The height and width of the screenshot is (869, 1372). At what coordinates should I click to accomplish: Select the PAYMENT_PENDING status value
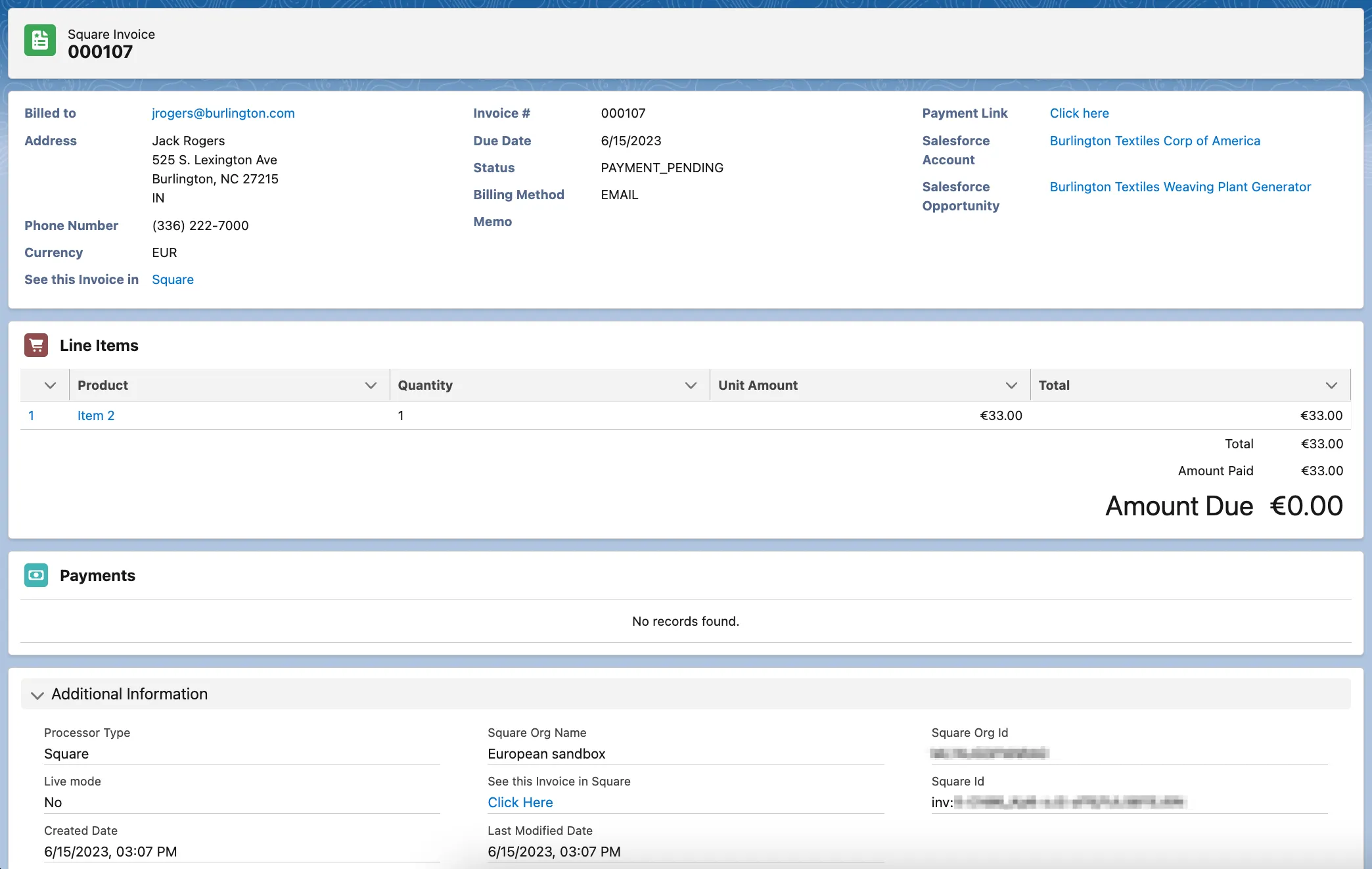pyautogui.click(x=662, y=168)
